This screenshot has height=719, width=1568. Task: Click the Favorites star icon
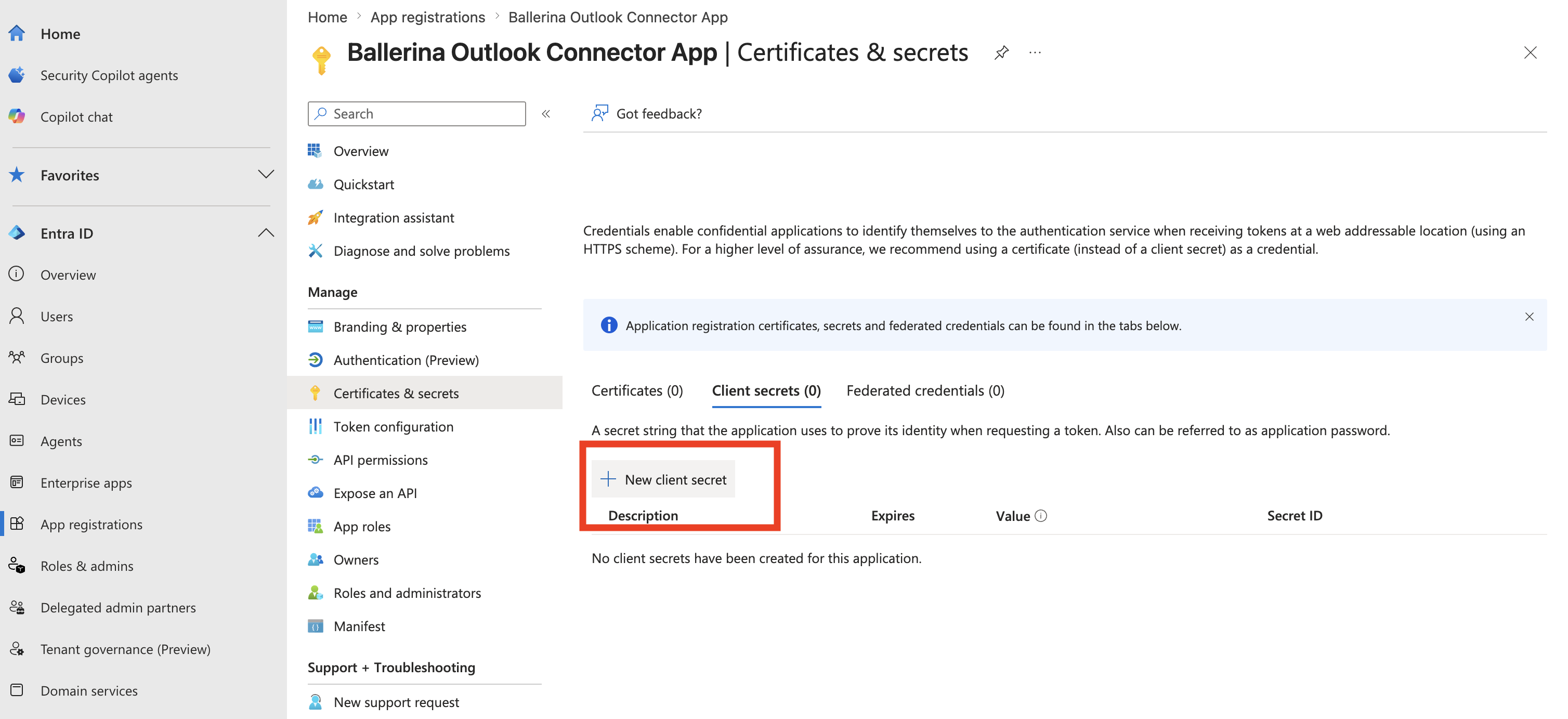[x=17, y=175]
